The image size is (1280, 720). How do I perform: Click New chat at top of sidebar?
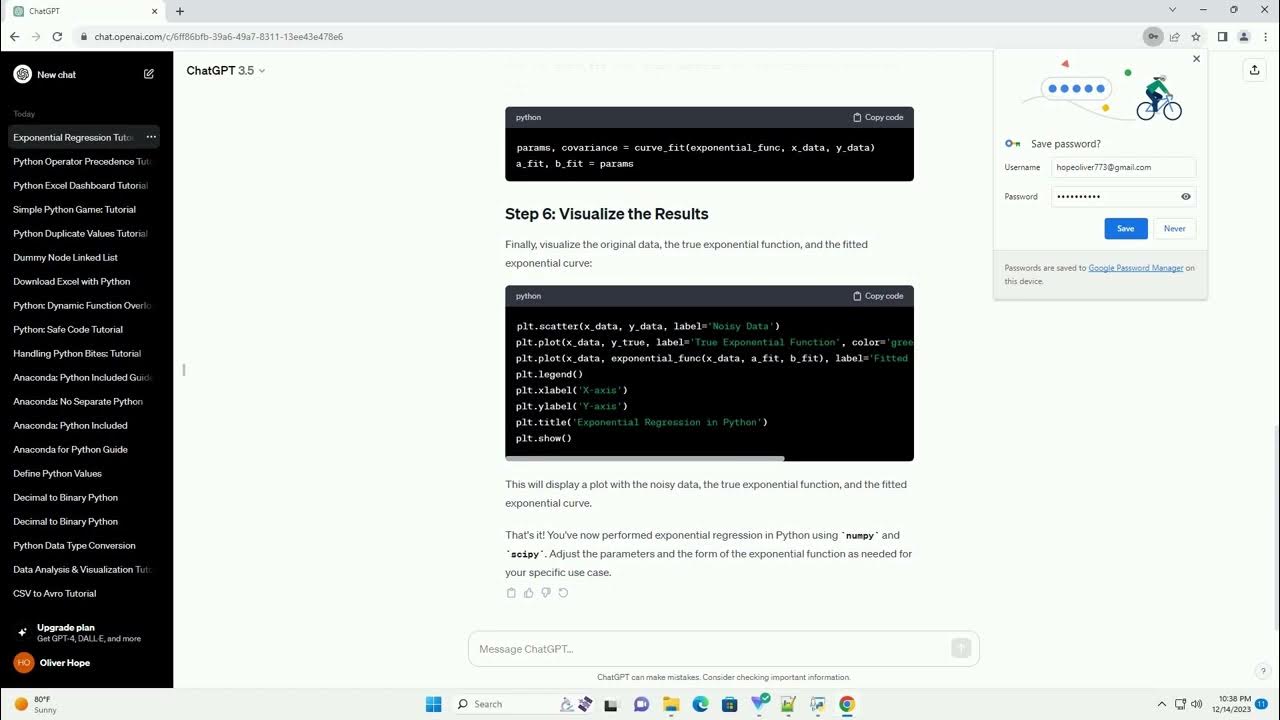click(x=82, y=74)
